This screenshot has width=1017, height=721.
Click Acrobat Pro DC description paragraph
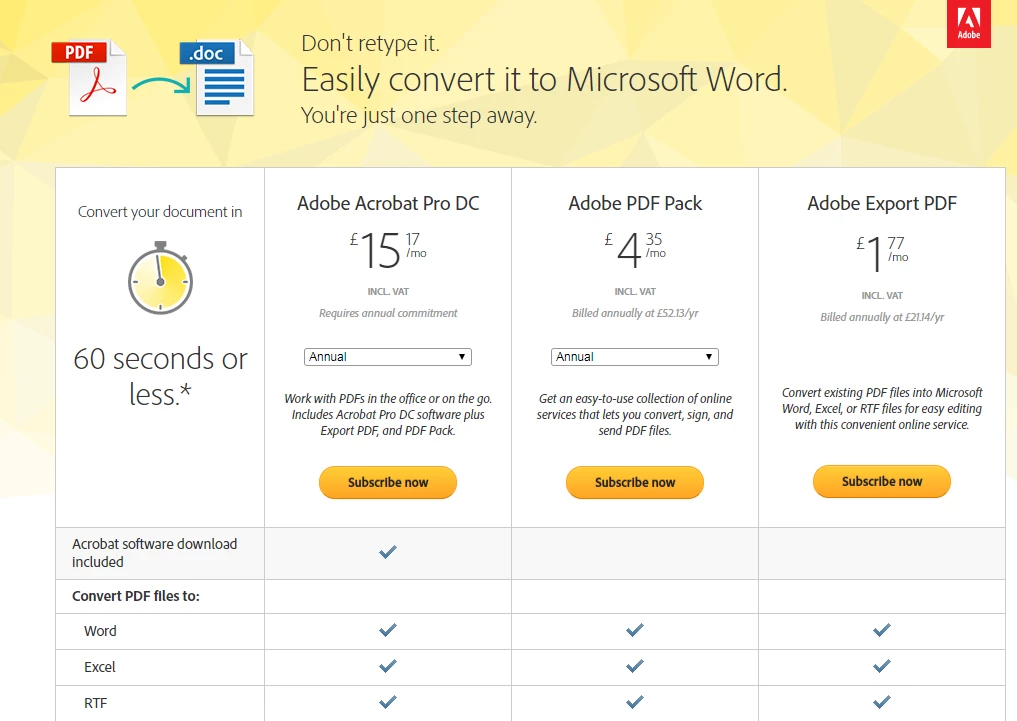pyautogui.click(x=388, y=415)
